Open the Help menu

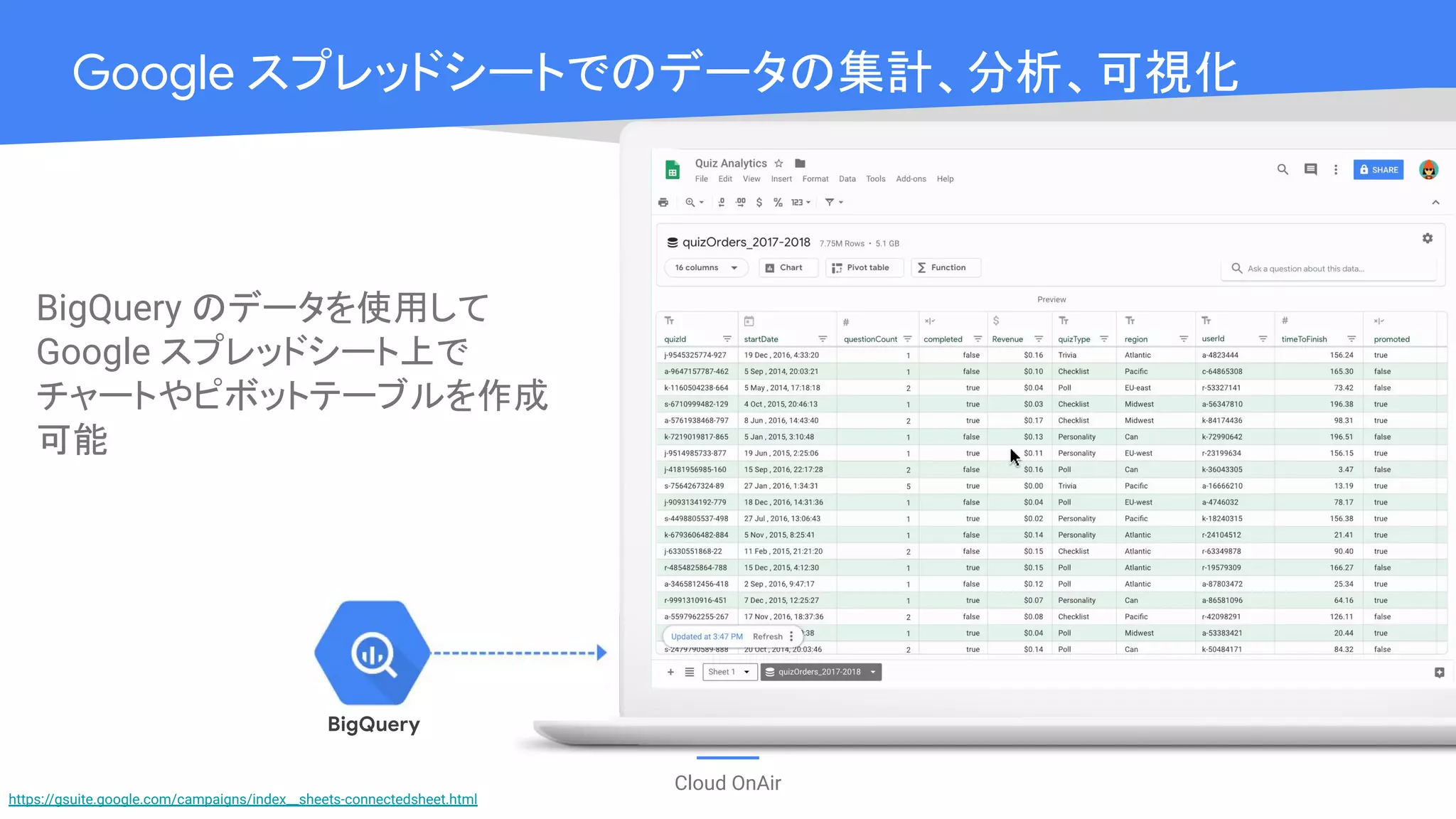click(x=945, y=178)
